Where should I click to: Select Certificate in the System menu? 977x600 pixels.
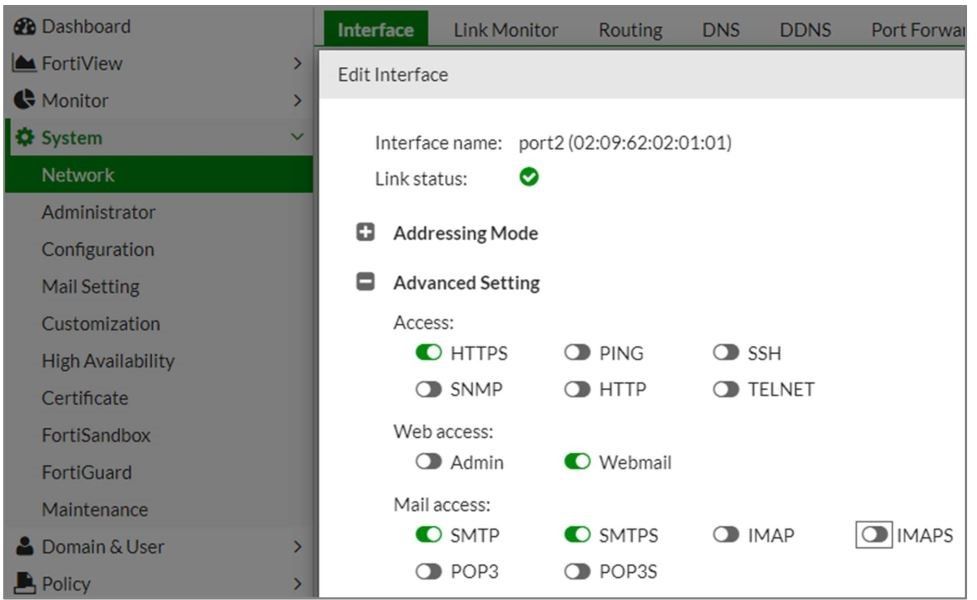85,398
